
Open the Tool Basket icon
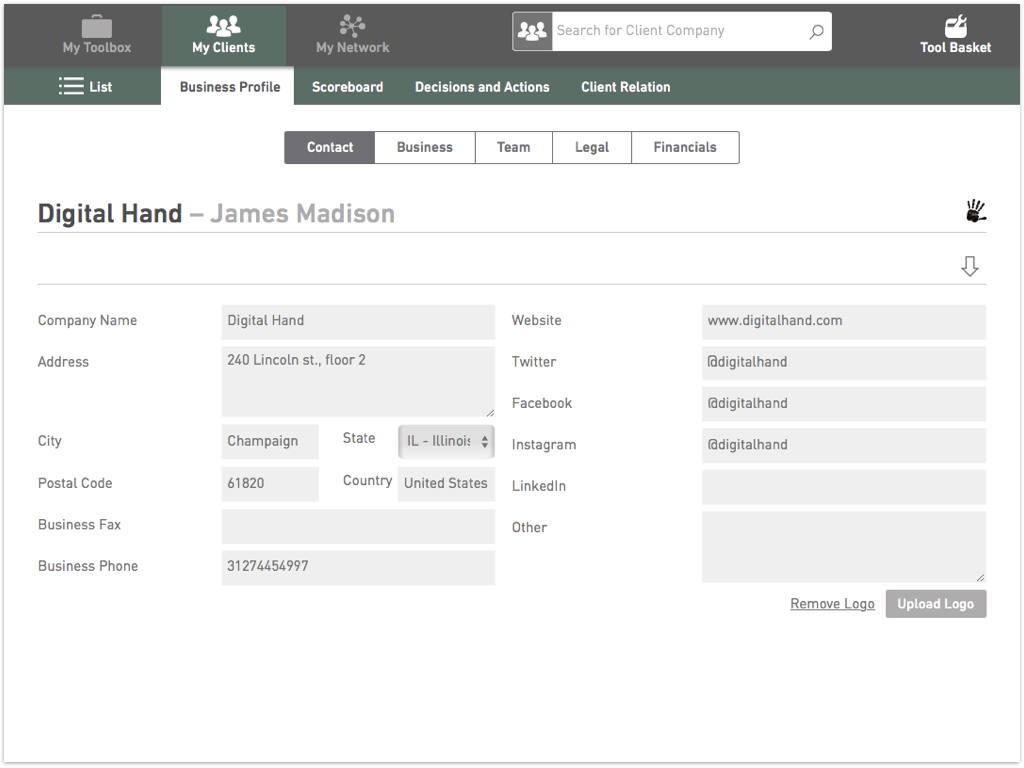point(955,26)
